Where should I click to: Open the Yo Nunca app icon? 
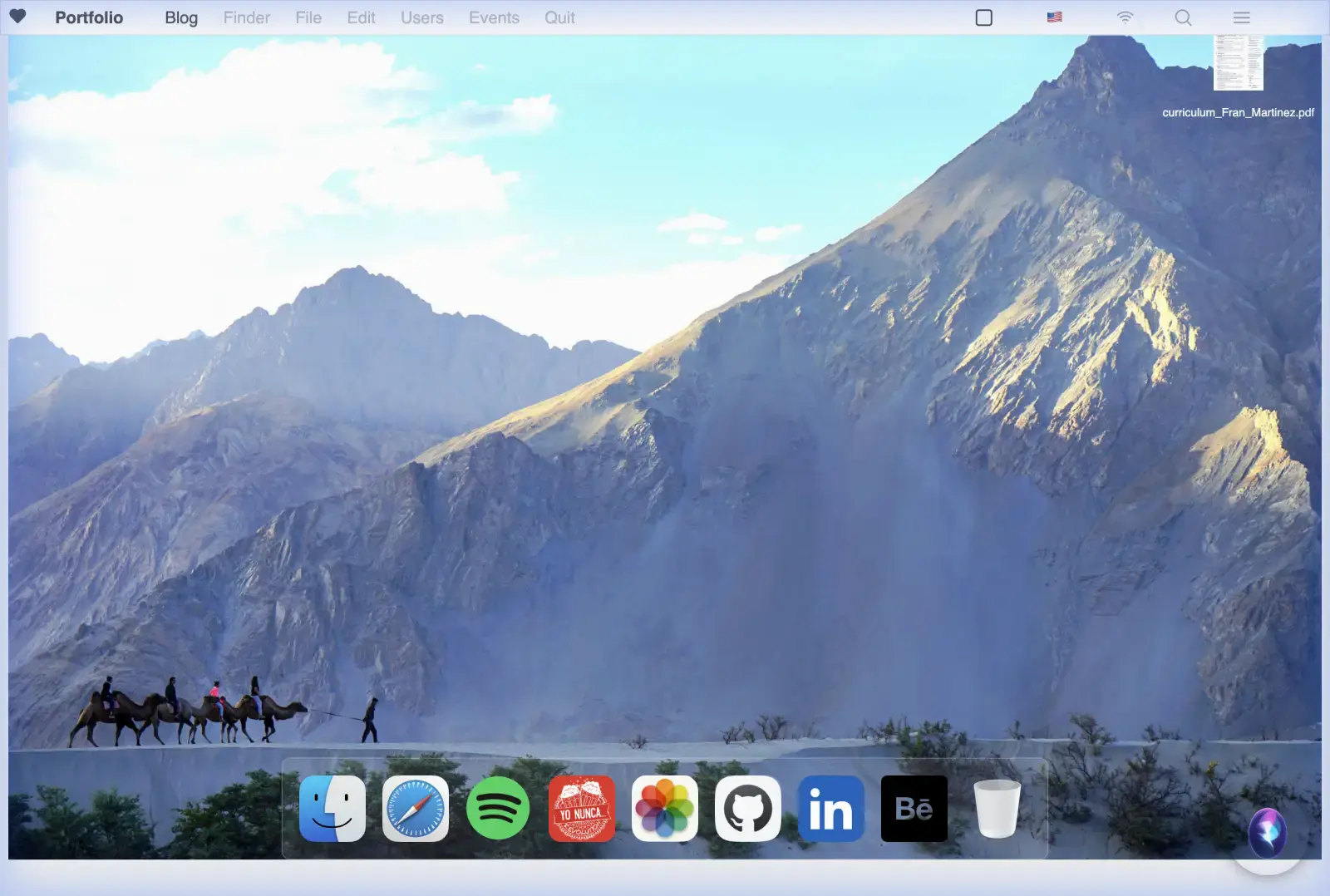pyautogui.click(x=582, y=809)
